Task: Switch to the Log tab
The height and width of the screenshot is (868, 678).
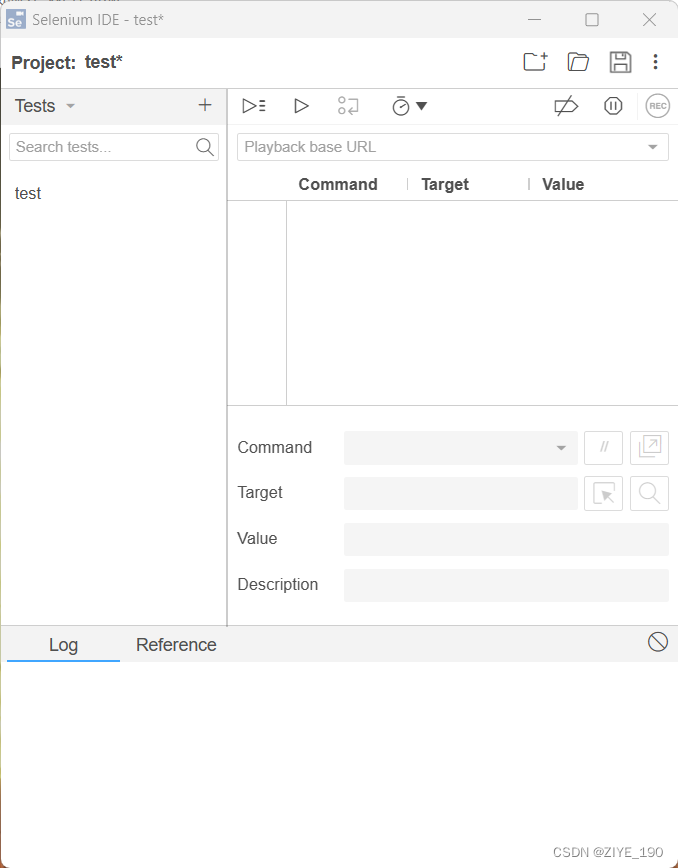Action: [x=63, y=645]
